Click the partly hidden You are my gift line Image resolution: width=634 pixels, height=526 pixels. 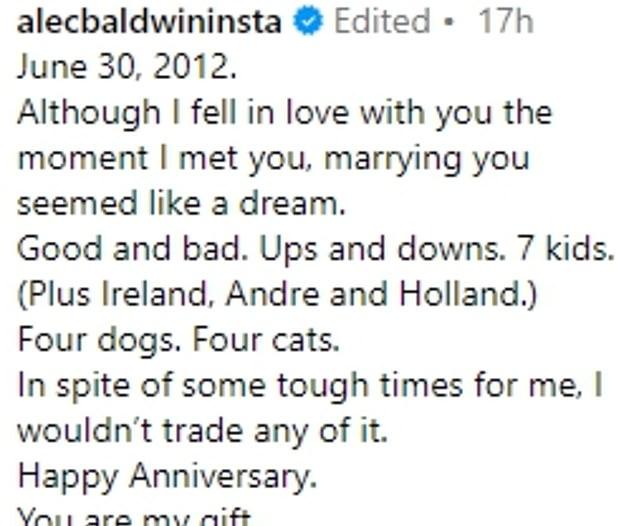coord(136,517)
